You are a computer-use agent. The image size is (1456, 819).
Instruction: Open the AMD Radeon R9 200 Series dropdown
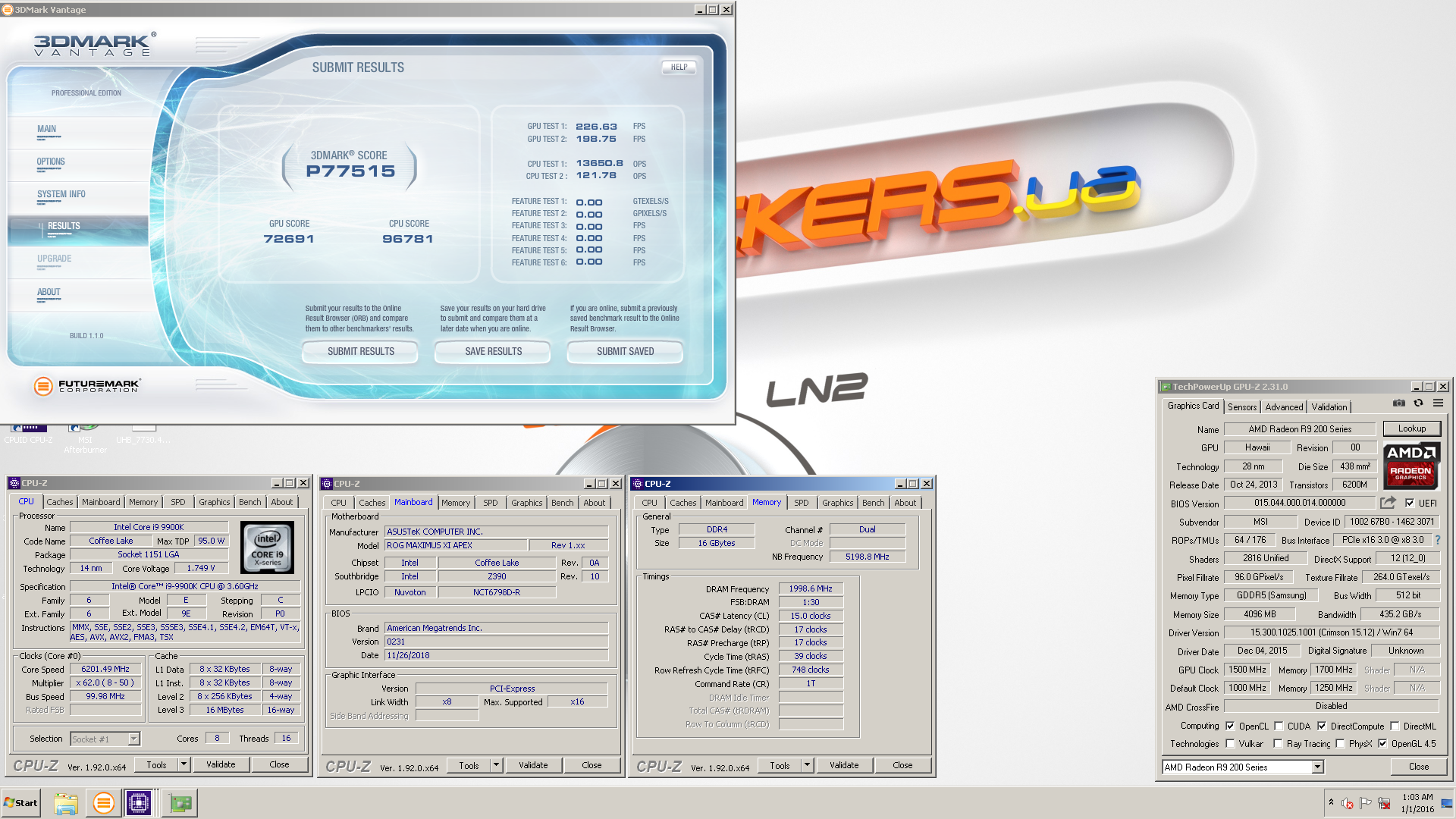point(1317,767)
